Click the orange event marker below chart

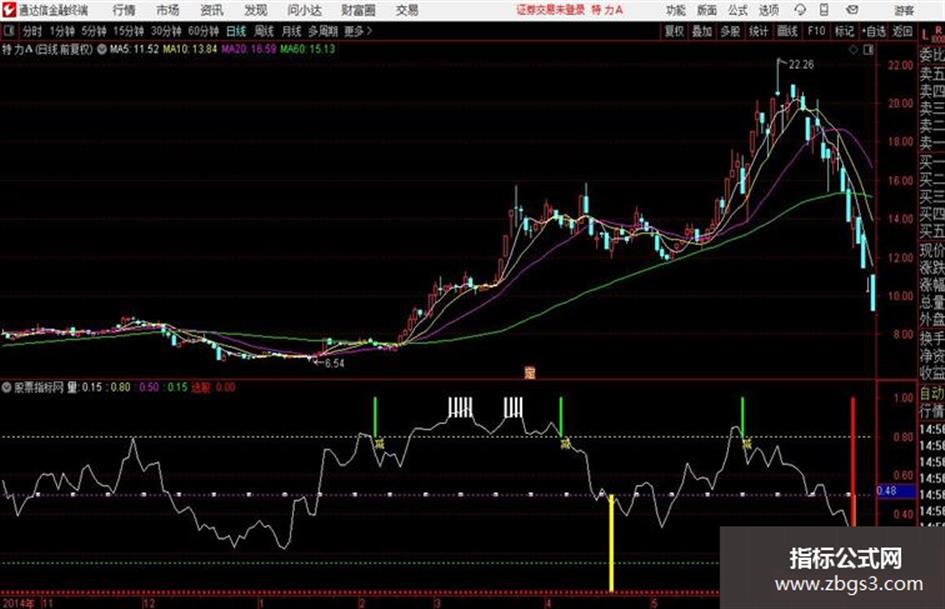530,373
